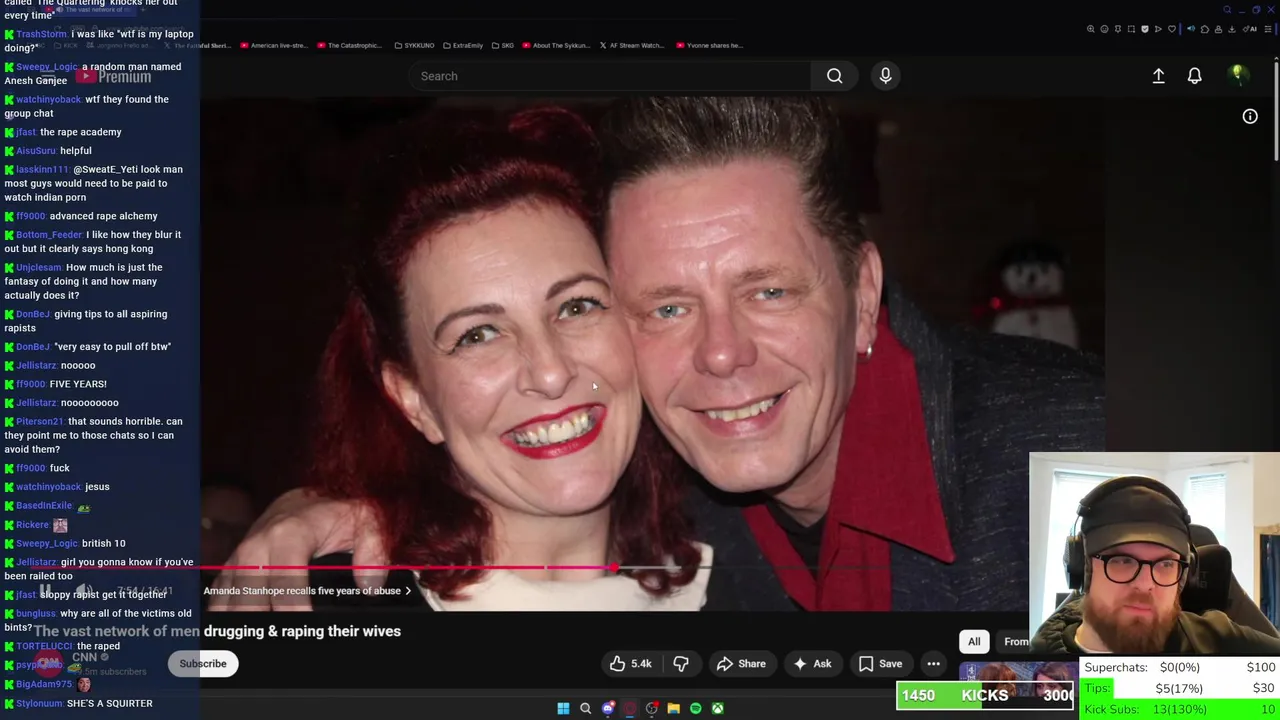The width and height of the screenshot is (1280, 720).
Task: Click chat message 'british 10'
Action: click(104, 543)
